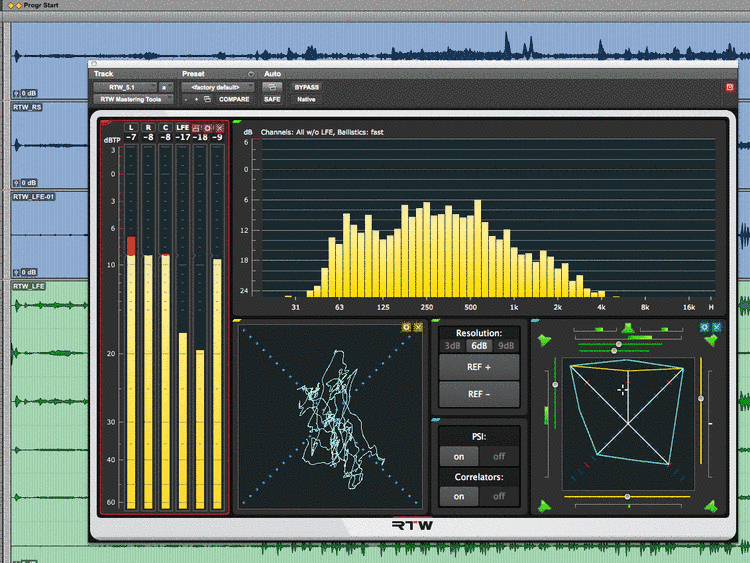
Task: Open the automation enable window icon
Action: (272, 87)
